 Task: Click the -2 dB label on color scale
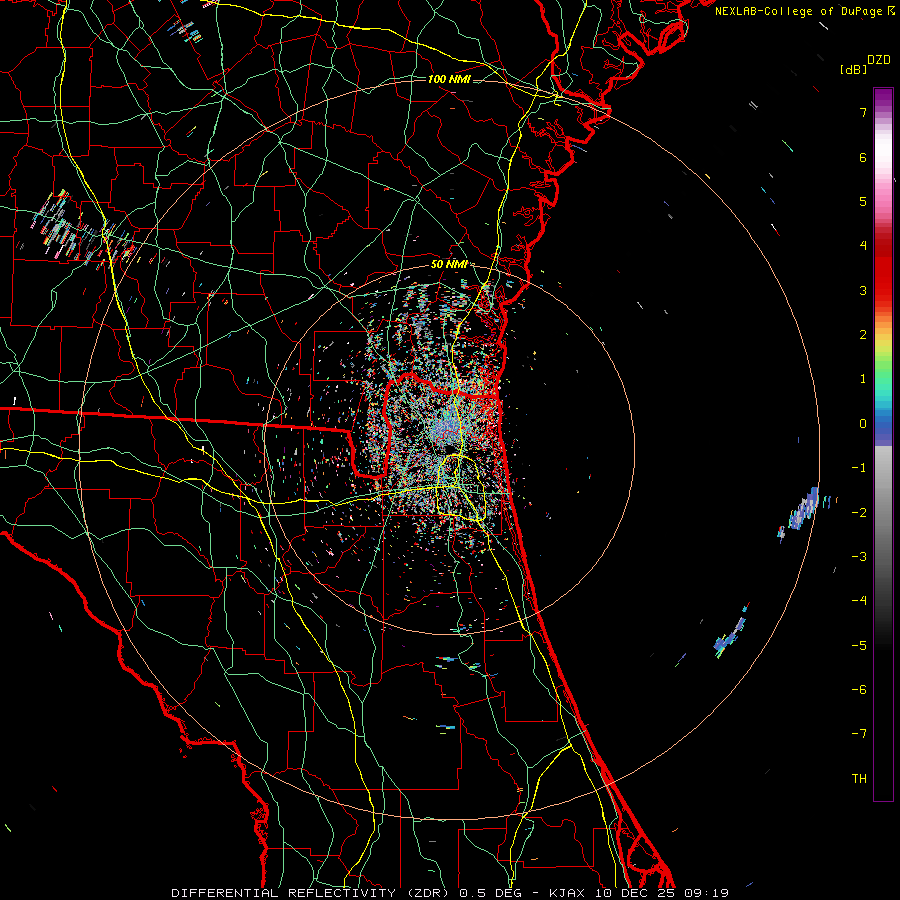coord(859,513)
